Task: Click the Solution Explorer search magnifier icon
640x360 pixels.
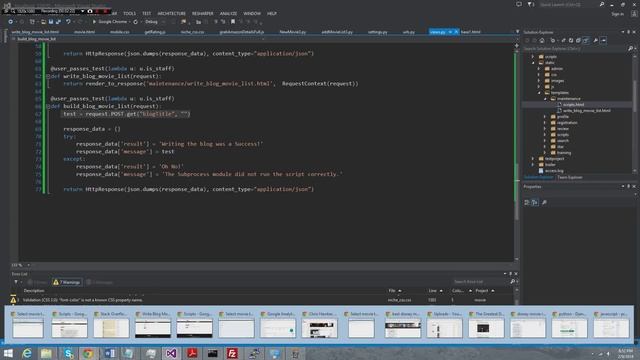Action: coord(630,49)
